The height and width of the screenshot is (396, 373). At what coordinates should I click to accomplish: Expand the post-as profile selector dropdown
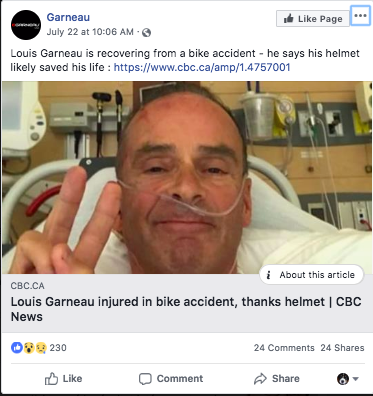click(348, 379)
